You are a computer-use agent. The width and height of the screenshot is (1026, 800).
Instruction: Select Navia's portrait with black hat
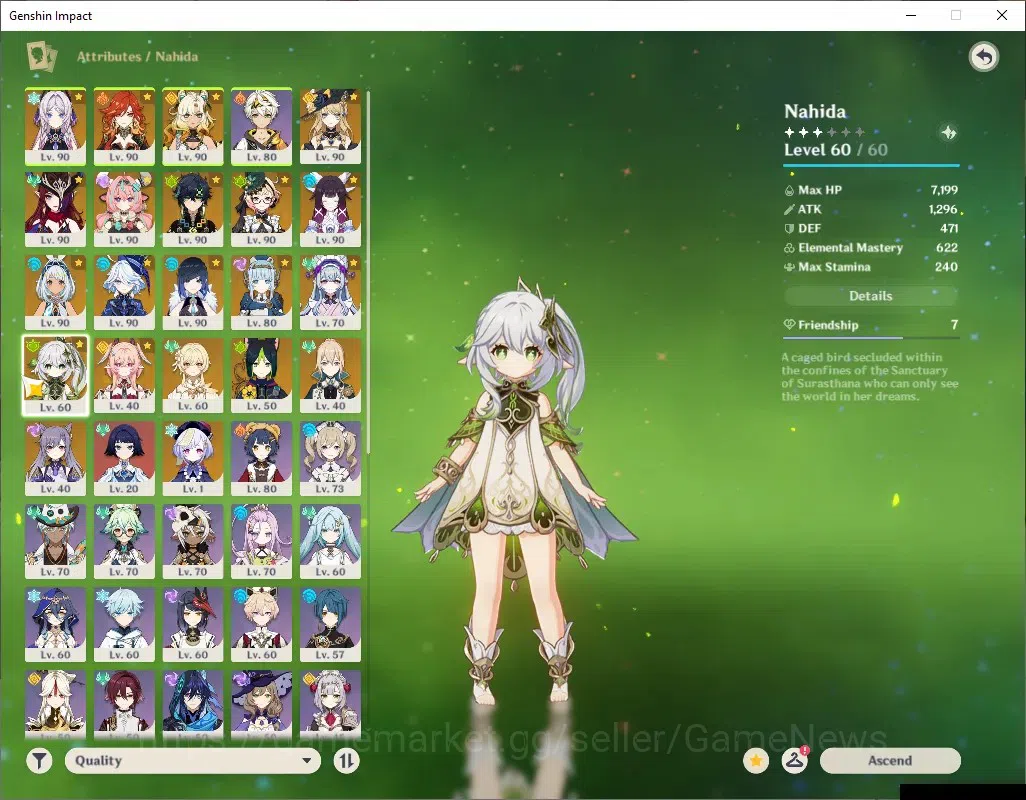tap(330, 126)
